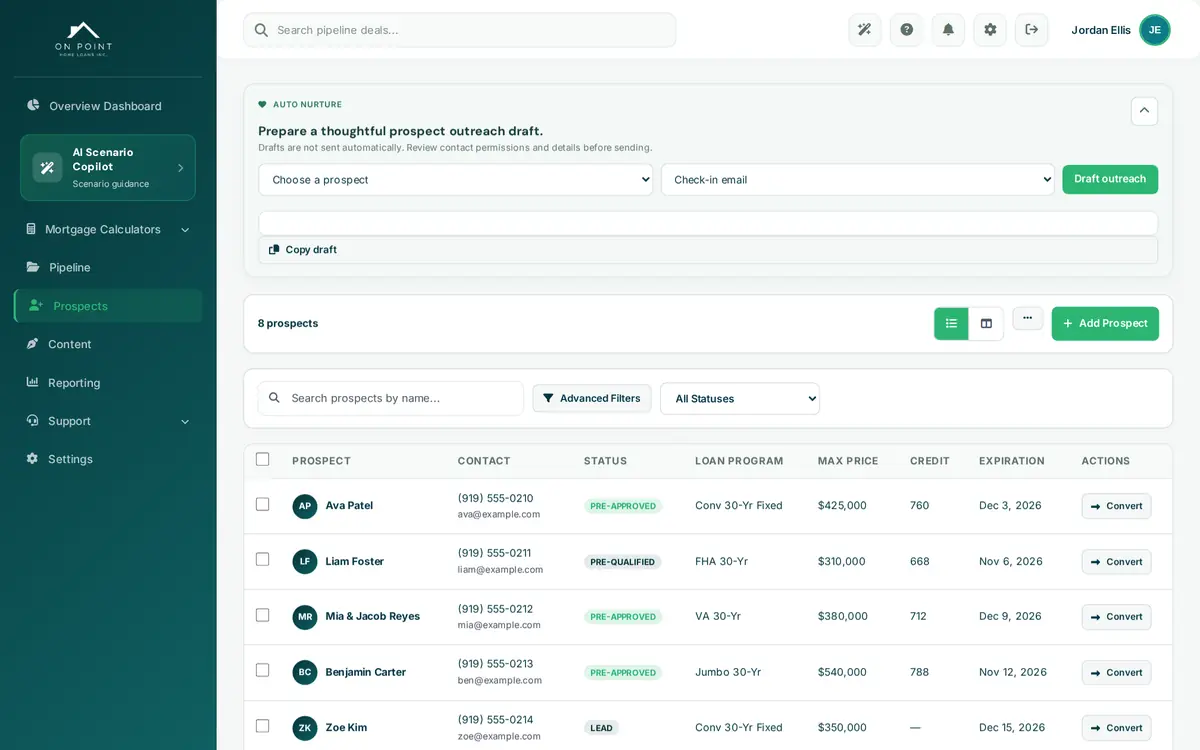Click the Search prospects by name field
This screenshot has height=750, width=1200.
(x=391, y=398)
